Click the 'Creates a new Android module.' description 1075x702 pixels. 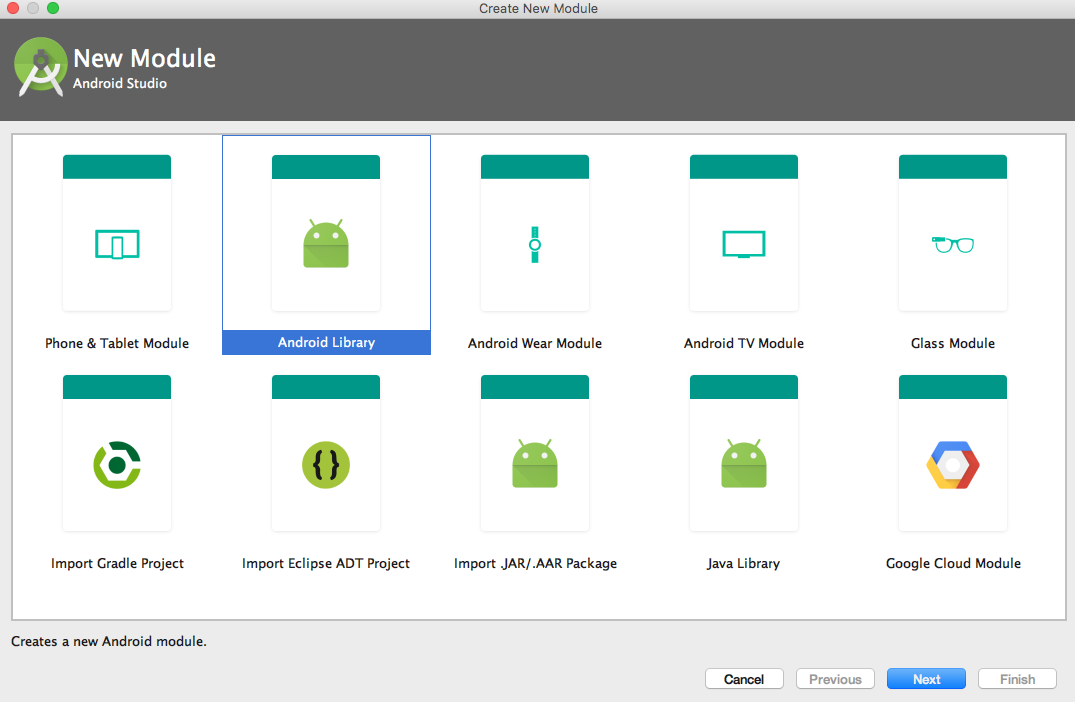click(108, 642)
